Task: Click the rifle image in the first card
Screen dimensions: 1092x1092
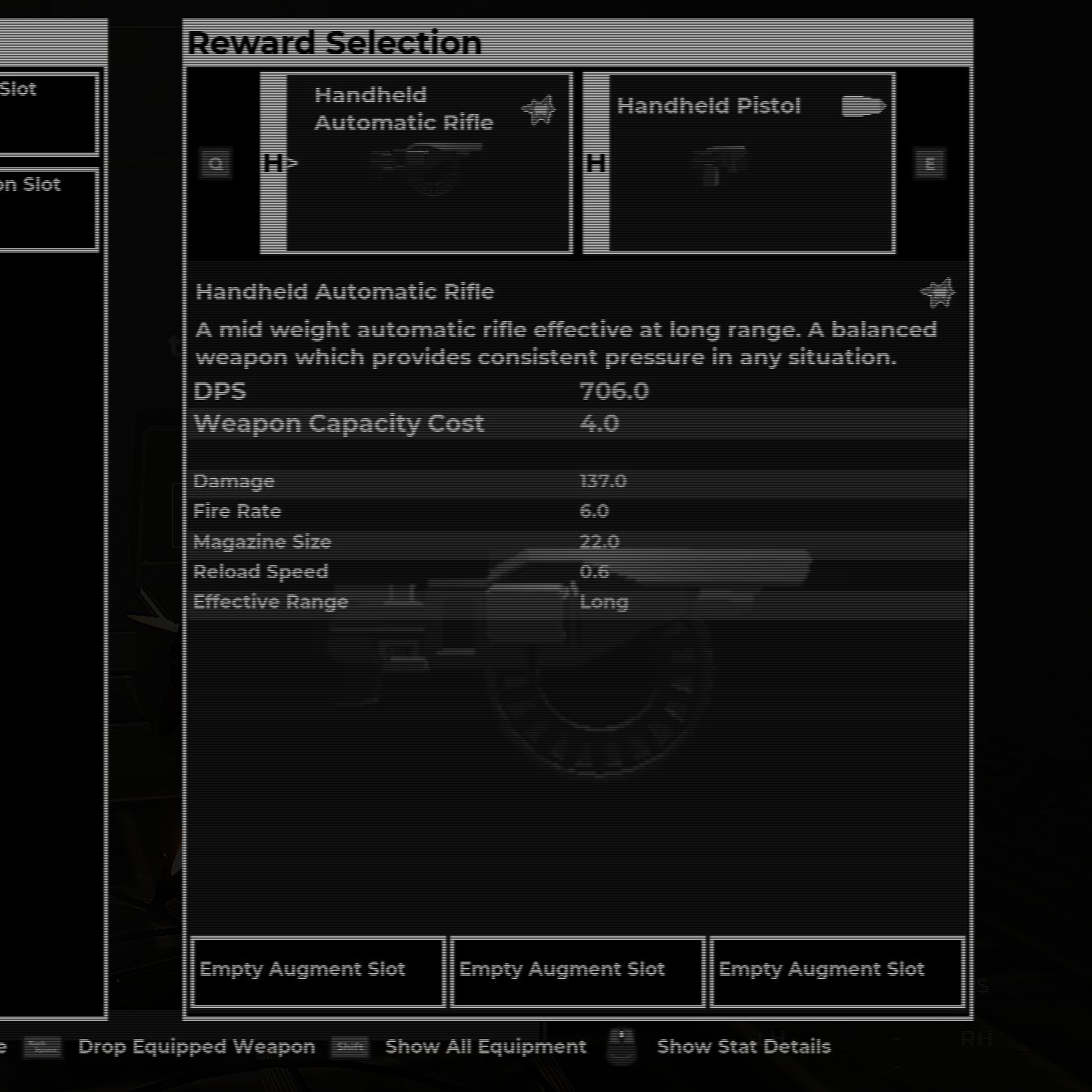Action: (x=426, y=168)
